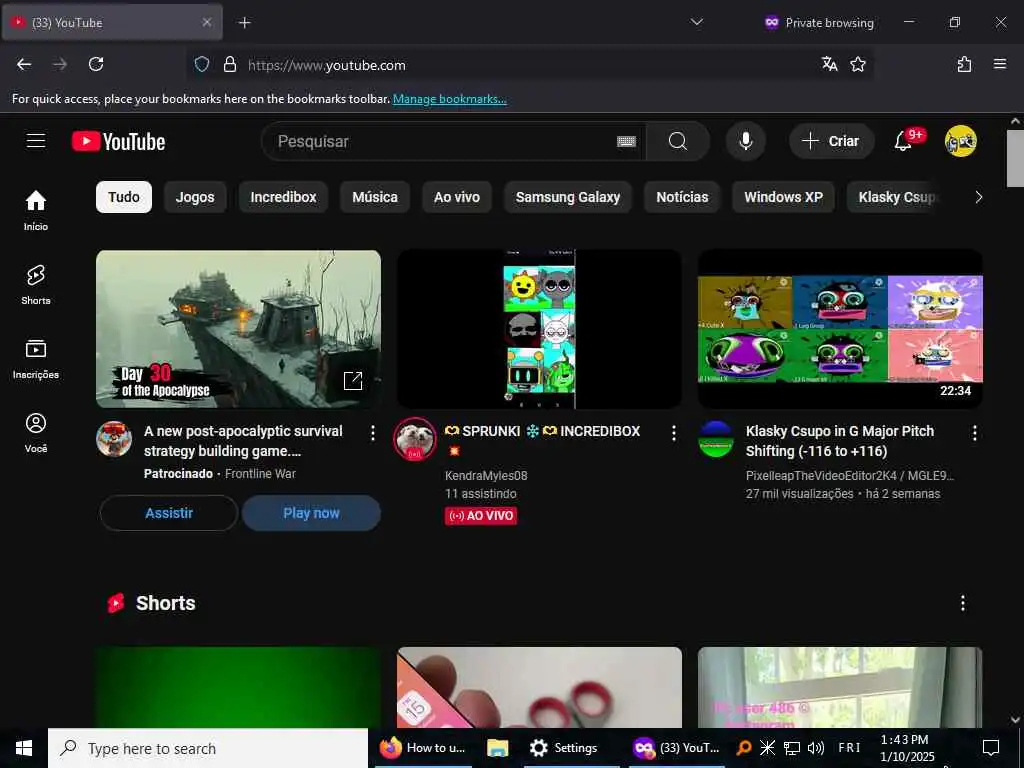Open a new browser tab
The height and width of the screenshot is (768, 1024).
[244, 23]
